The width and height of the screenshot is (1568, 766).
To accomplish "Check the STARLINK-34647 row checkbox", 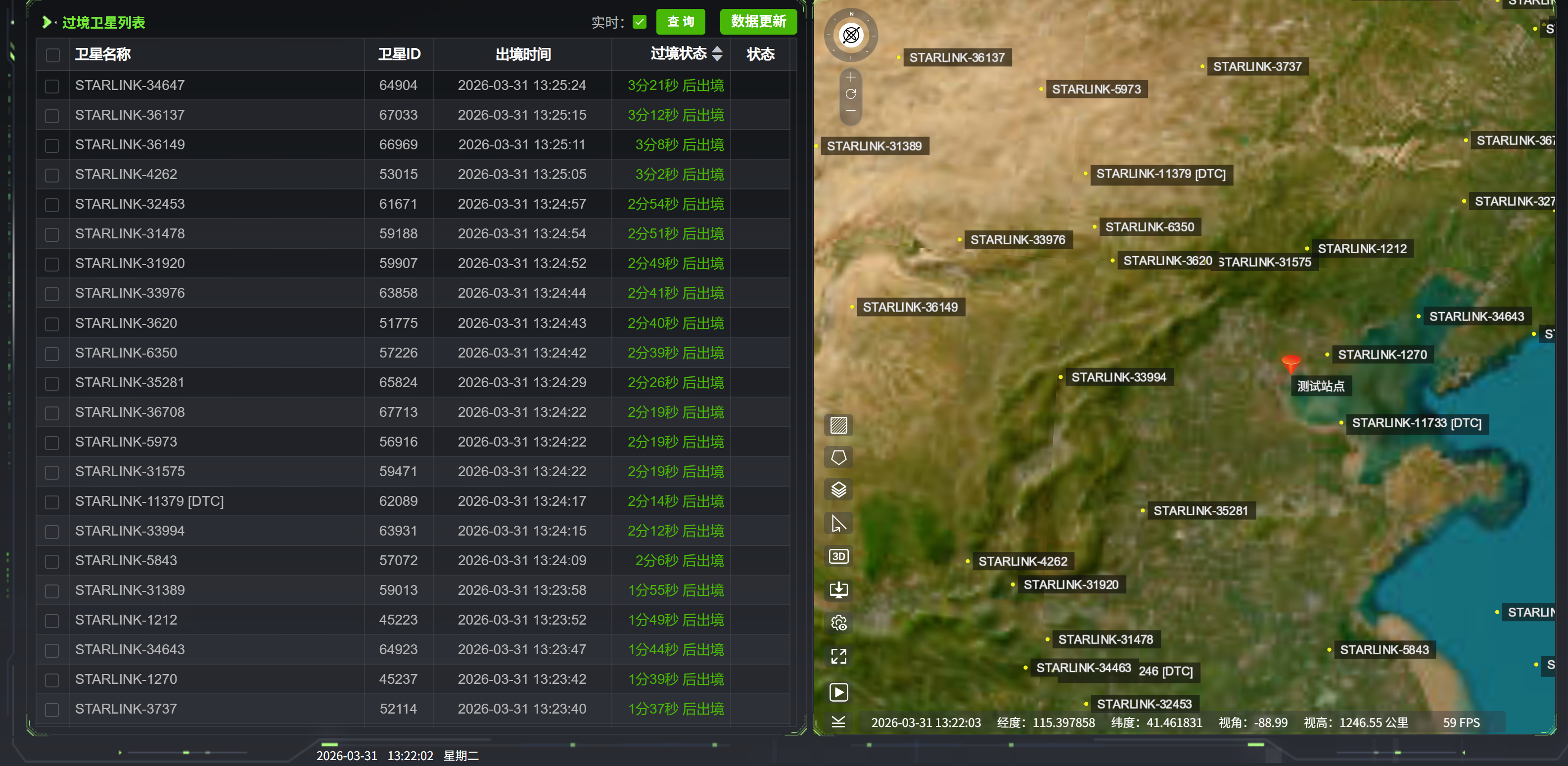I will pyautogui.click(x=52, y=86).
